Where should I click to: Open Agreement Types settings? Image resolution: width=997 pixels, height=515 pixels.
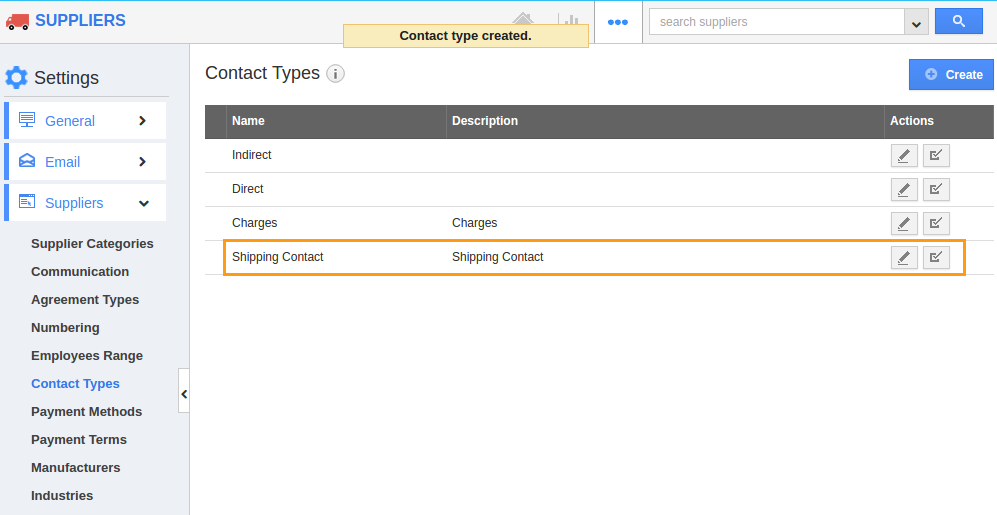[x=85, y=299]
